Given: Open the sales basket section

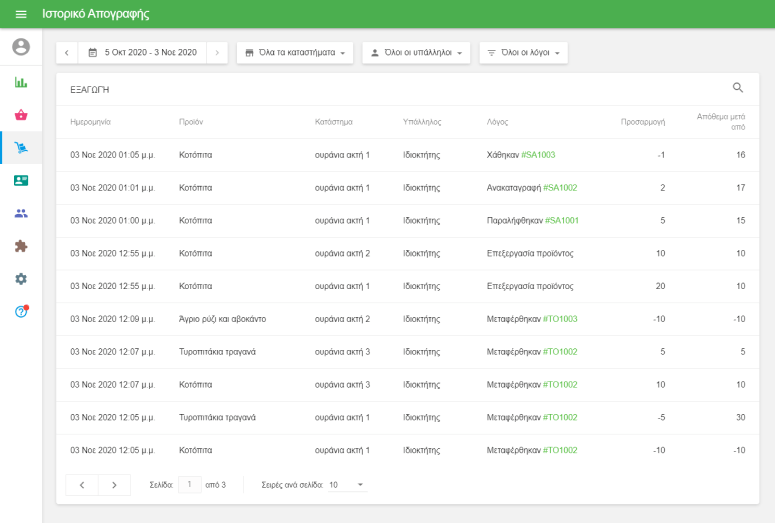Looking at the screenshot, I should [21, 115].
